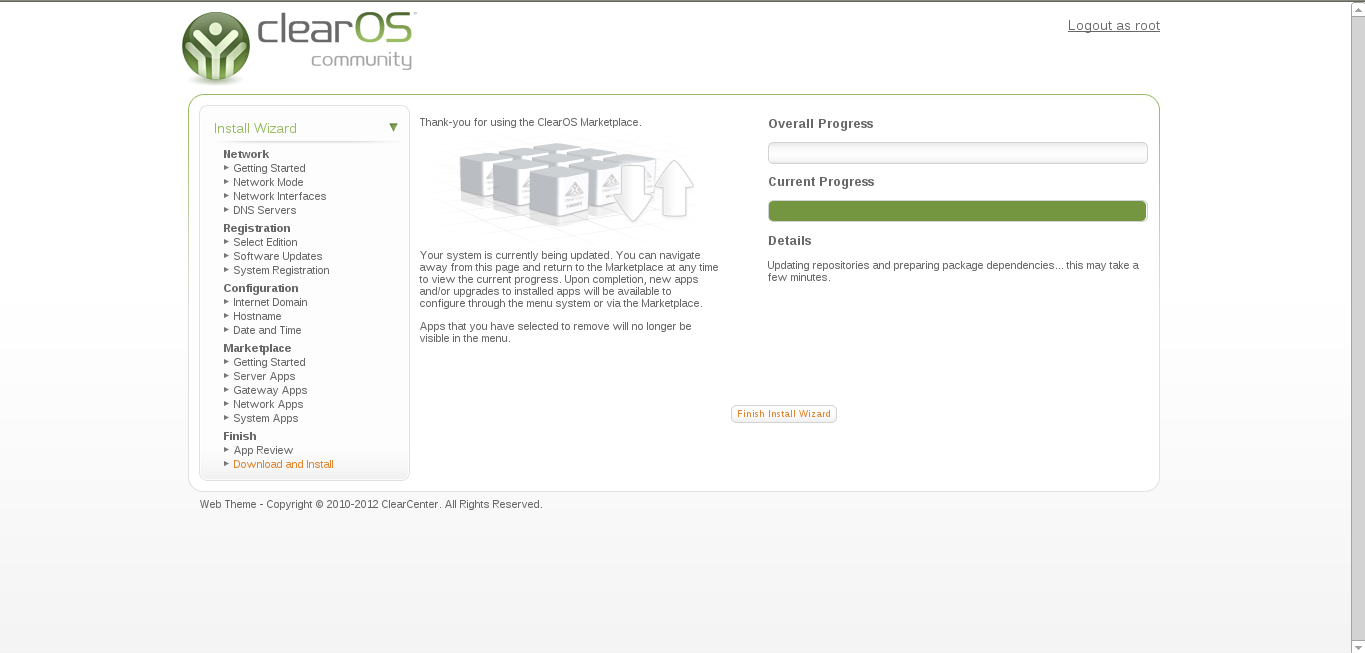Open DNS Servers step

pos(264,210)
